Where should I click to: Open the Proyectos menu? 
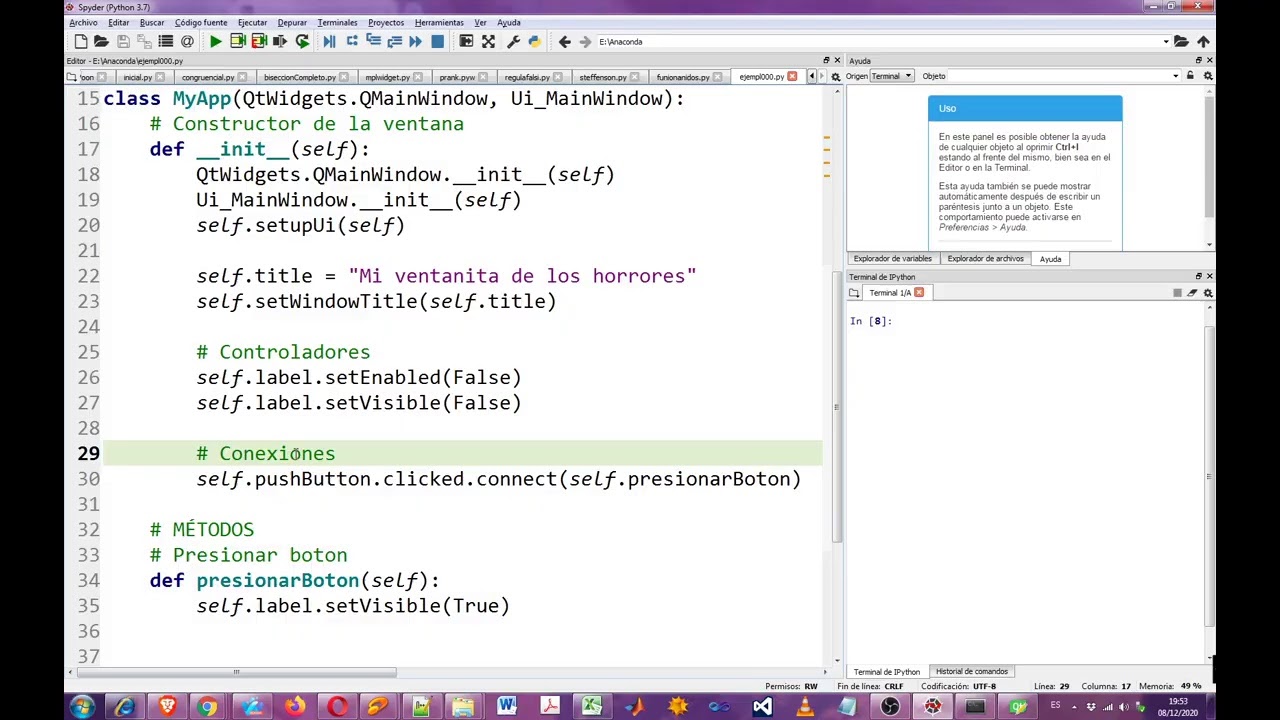[386, 22]
